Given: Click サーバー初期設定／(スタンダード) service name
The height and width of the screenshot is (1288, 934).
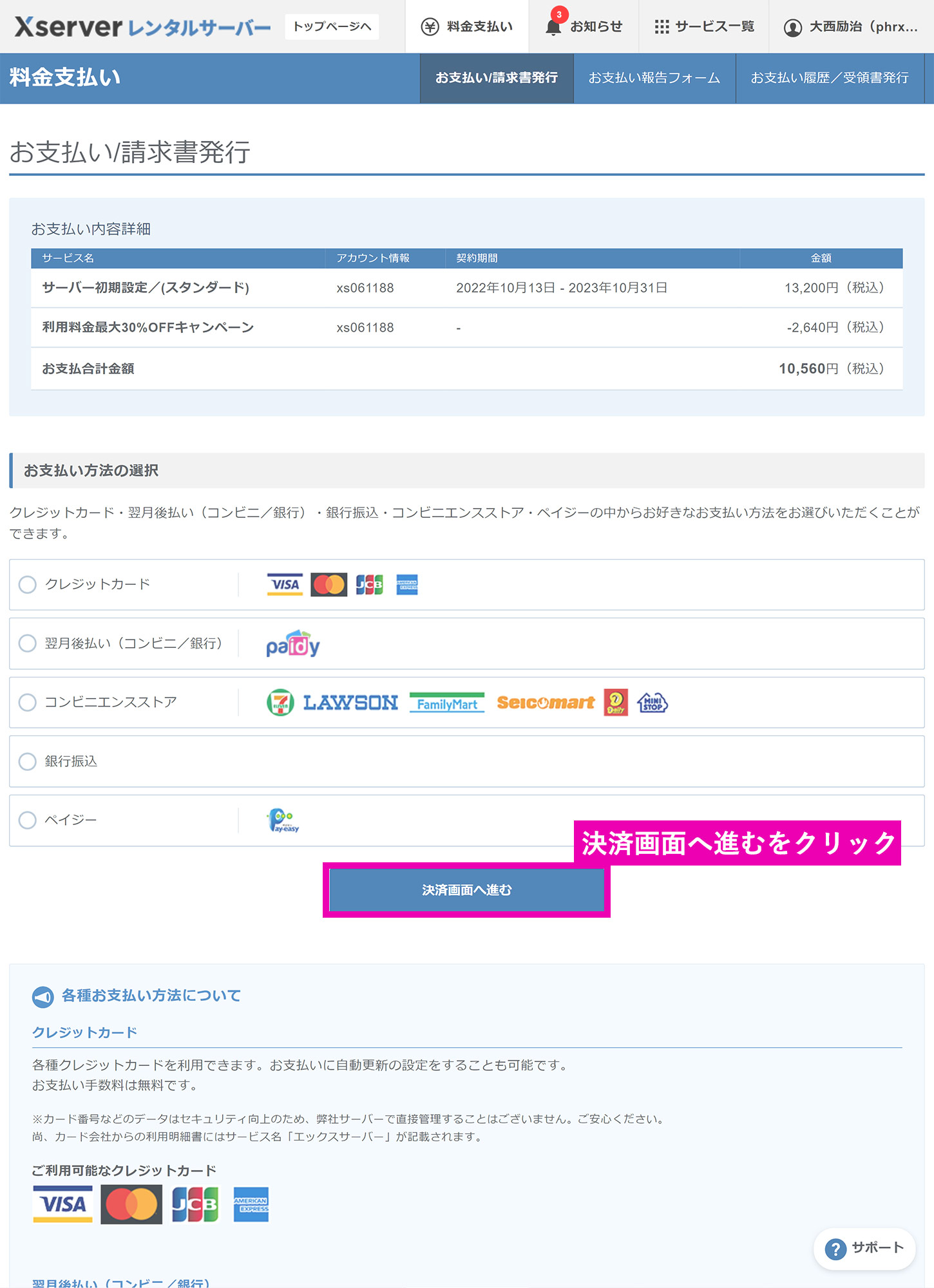Looking at the screenshot, I should pyautogui.click(x=146, y=288).
